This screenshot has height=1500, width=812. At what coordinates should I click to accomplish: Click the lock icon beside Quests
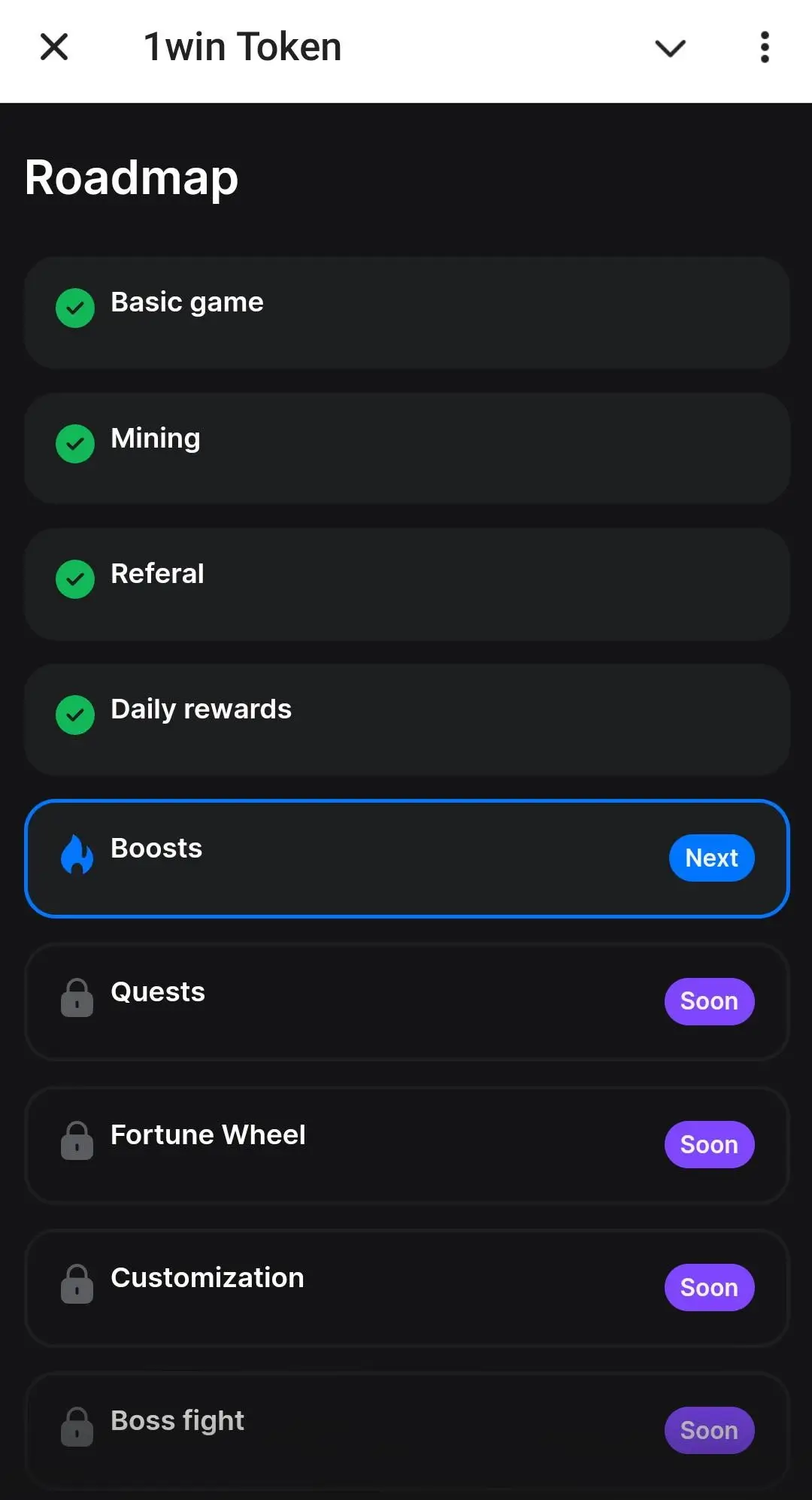pyautogui.click(x=77, y=997)
